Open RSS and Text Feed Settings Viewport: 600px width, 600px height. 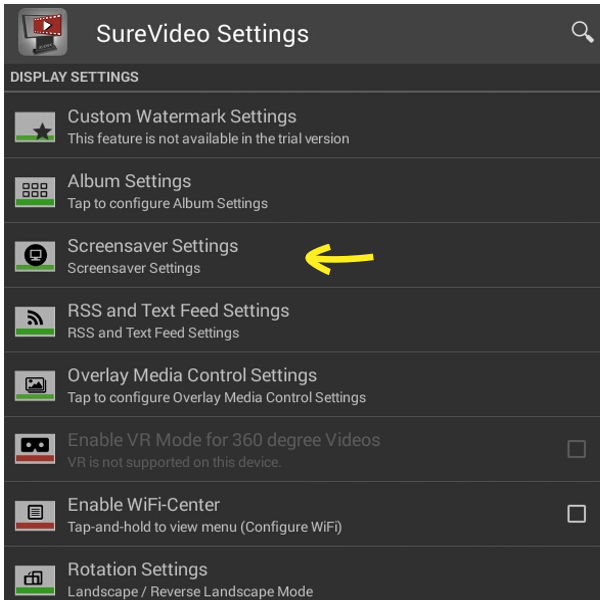click(302, 320)
